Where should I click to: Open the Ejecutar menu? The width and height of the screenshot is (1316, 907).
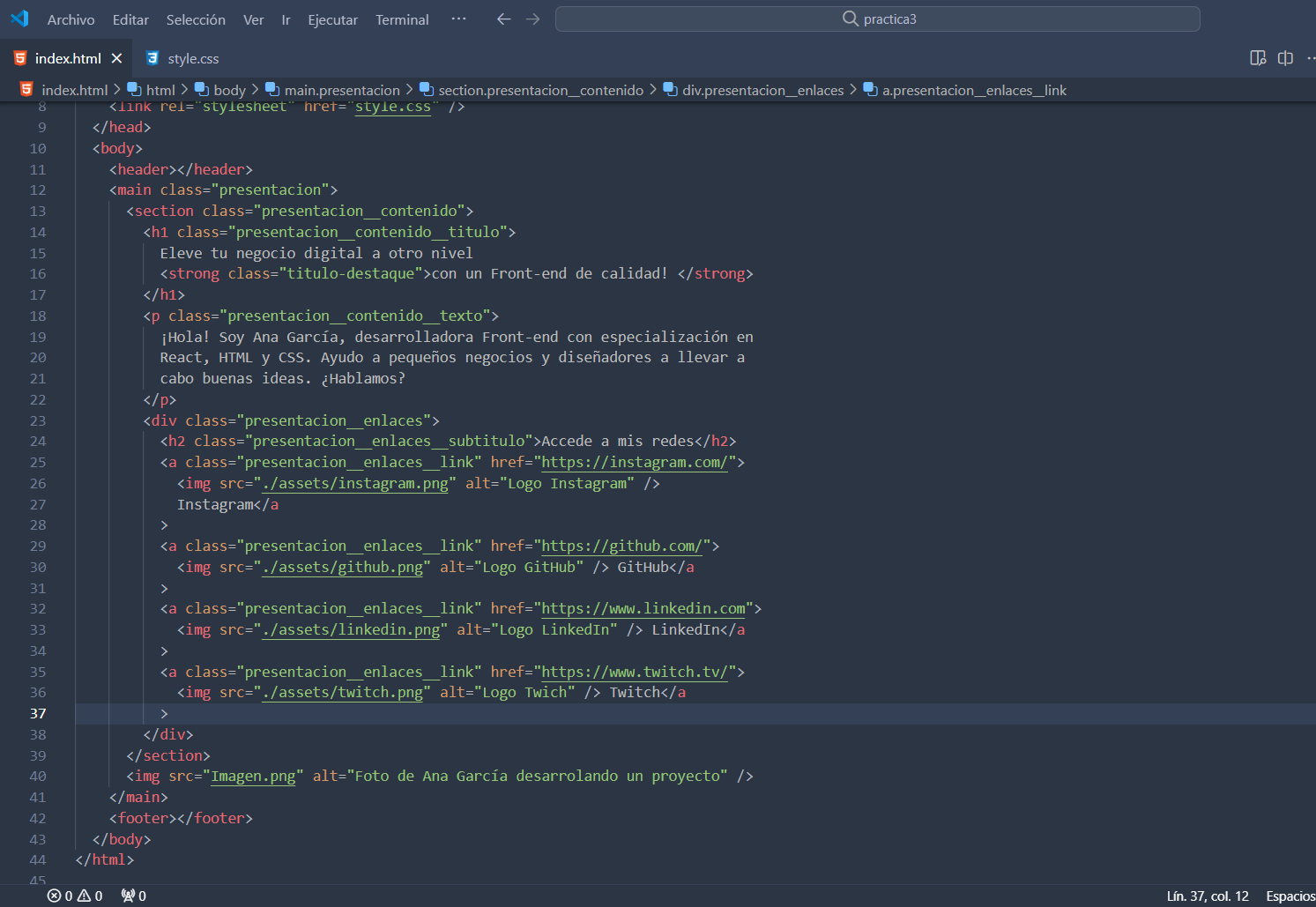point(332,19)
